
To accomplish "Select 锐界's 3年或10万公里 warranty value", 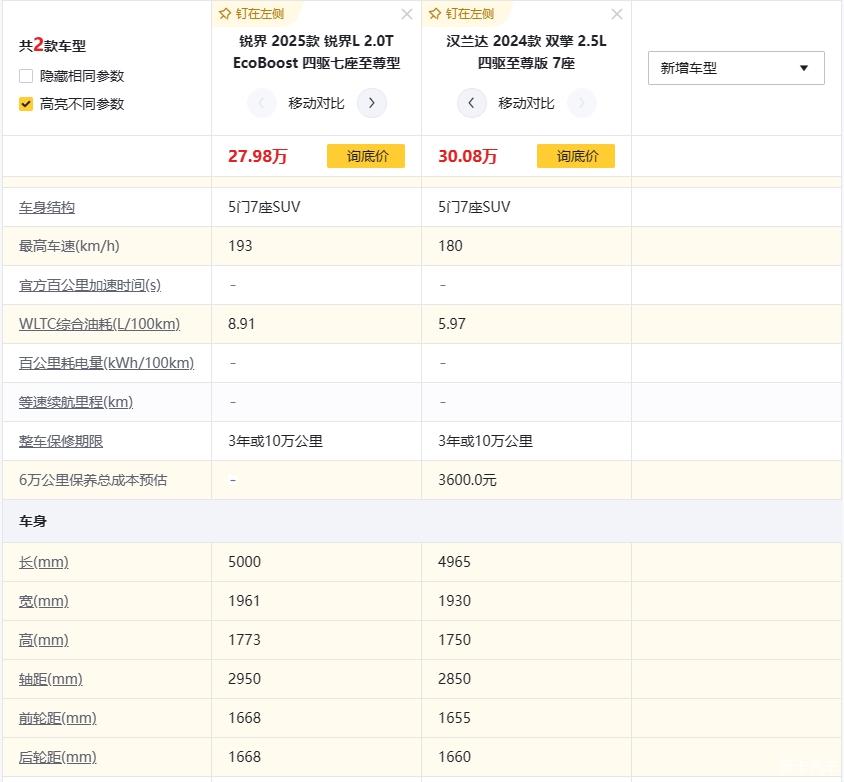I will coord(276,441).
